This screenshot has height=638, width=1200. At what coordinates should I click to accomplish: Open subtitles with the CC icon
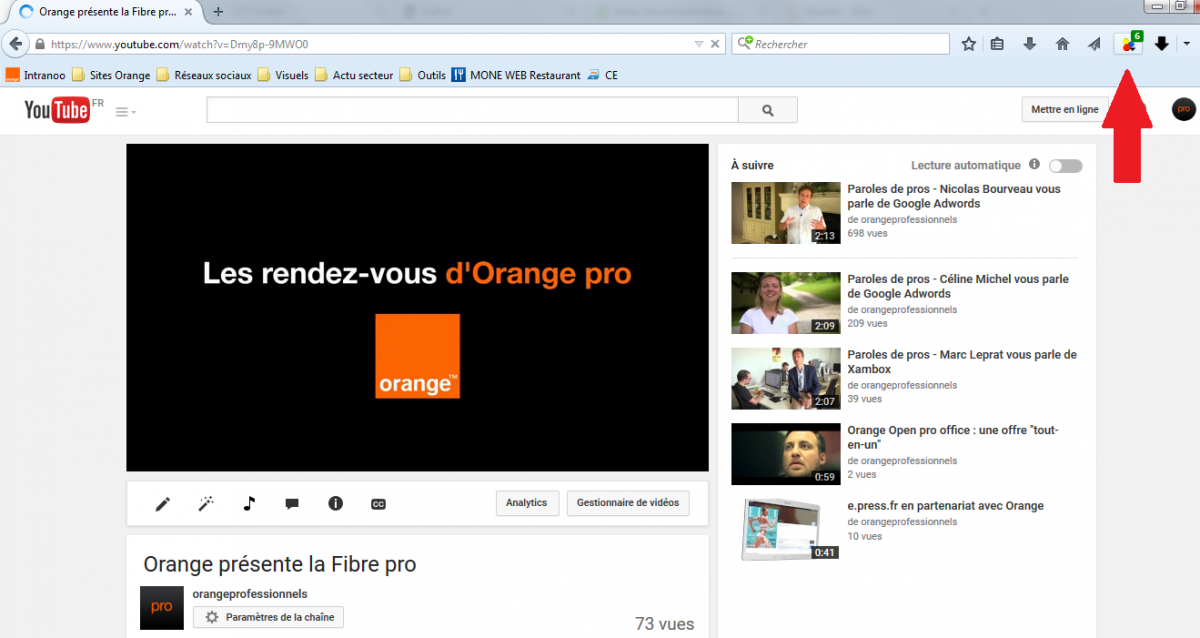point(378,504)
